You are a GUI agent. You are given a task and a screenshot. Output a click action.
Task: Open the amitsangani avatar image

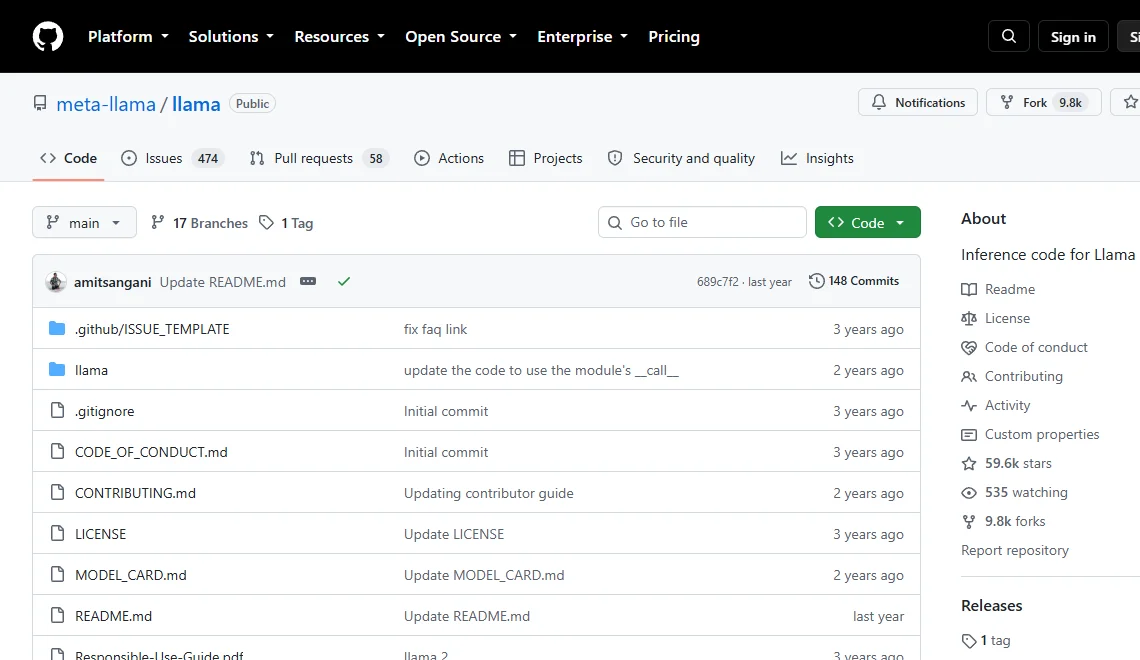[56, 282]
